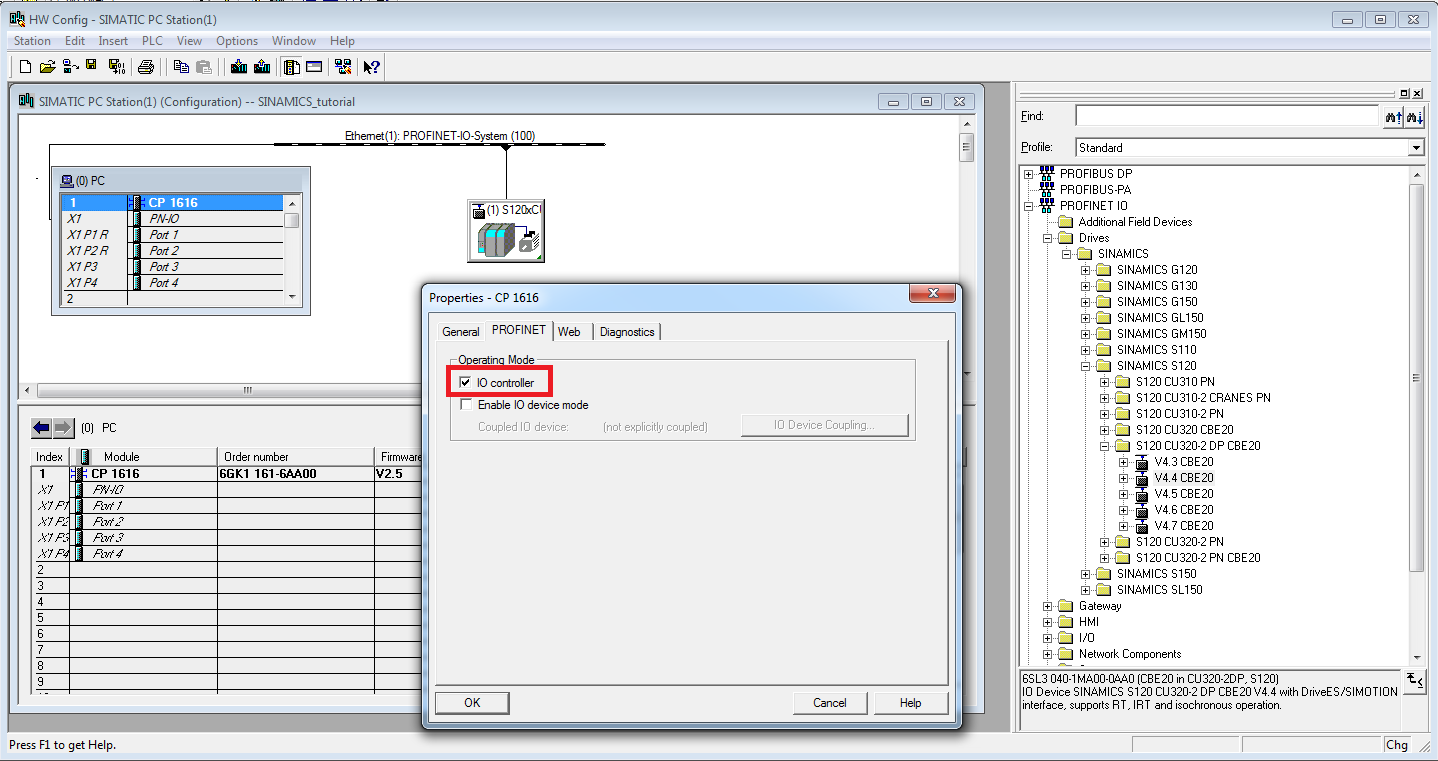Click OK in Properties dialog
Screen dimensions: 1438x761
472,703
